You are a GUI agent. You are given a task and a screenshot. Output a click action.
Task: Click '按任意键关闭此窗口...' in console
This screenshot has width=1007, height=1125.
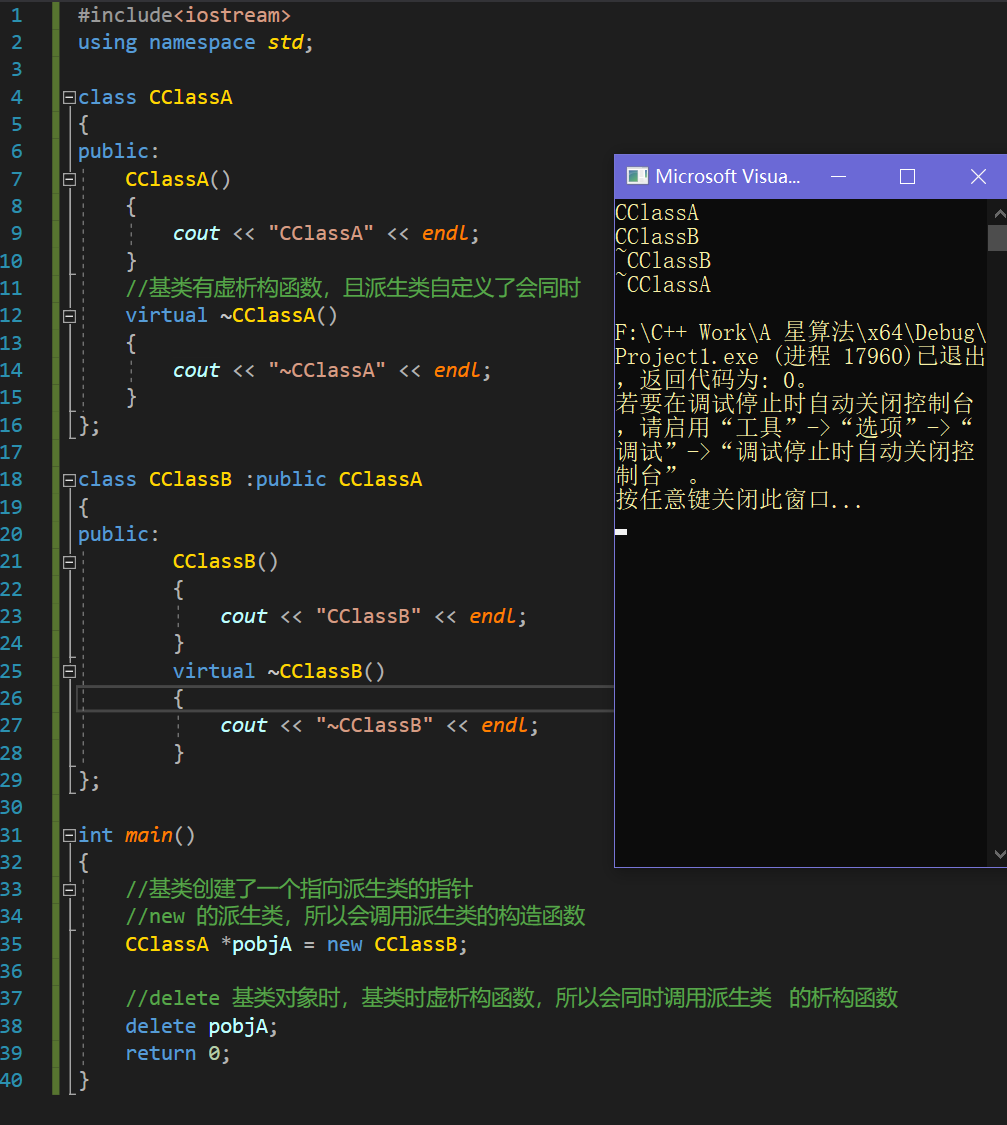click(739, 499)
